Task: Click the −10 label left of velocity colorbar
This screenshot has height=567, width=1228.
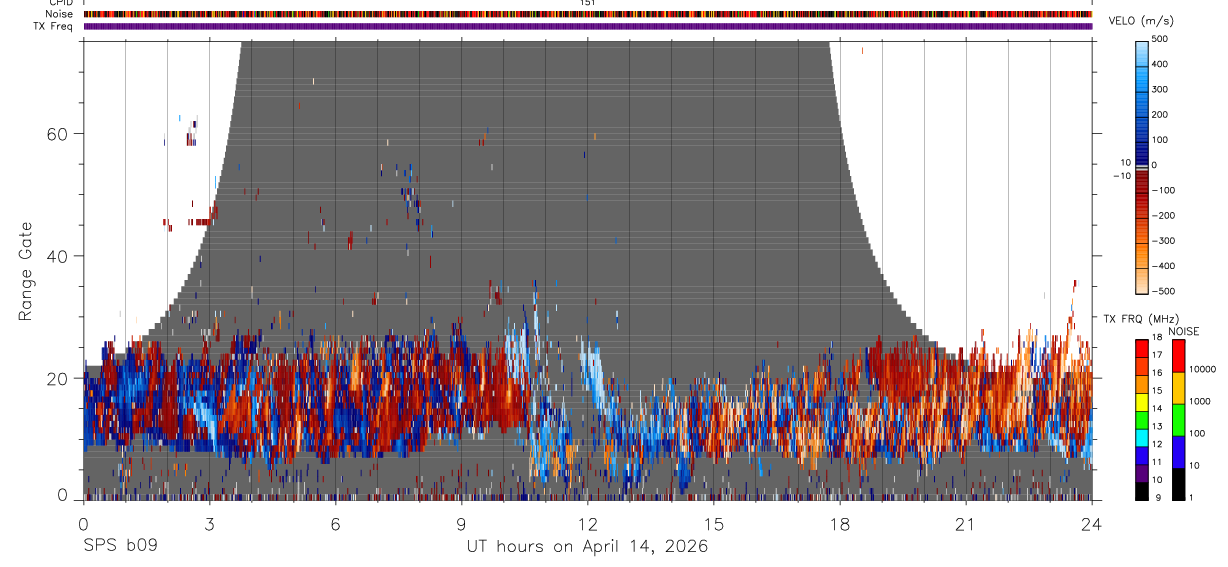Action: click(1121, 176)
